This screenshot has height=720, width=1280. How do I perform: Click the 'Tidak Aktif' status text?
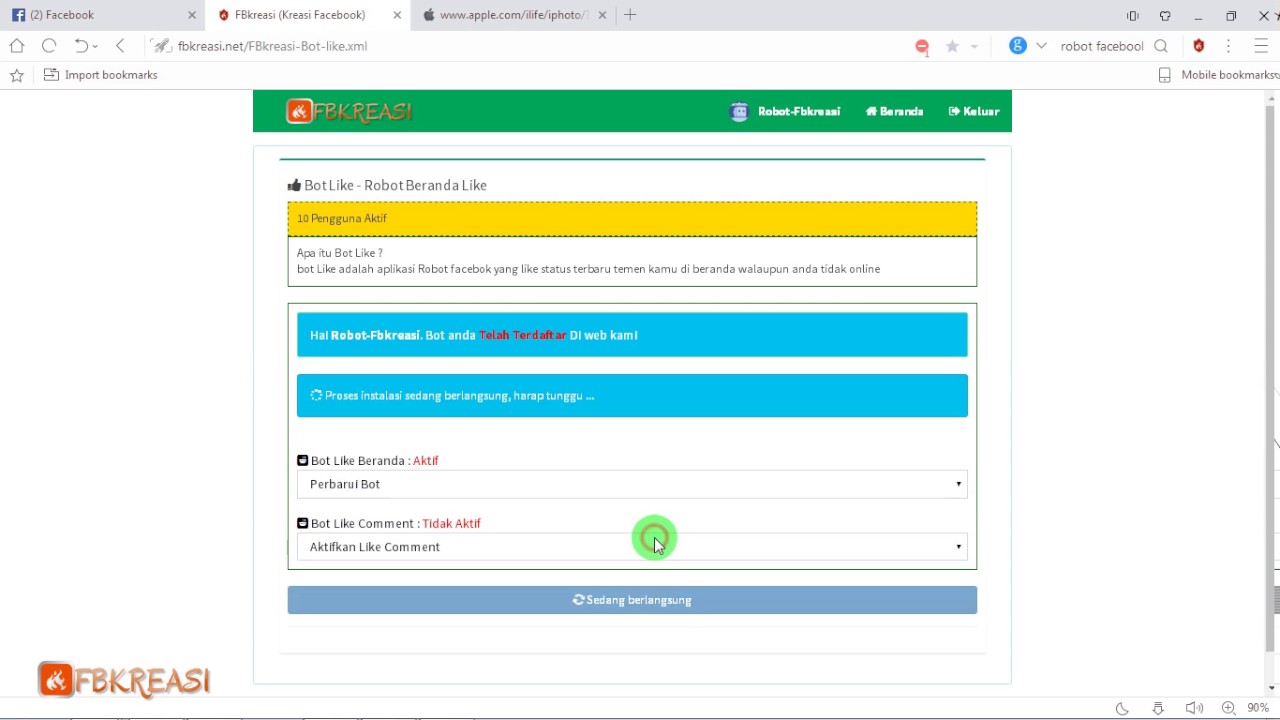451,523
